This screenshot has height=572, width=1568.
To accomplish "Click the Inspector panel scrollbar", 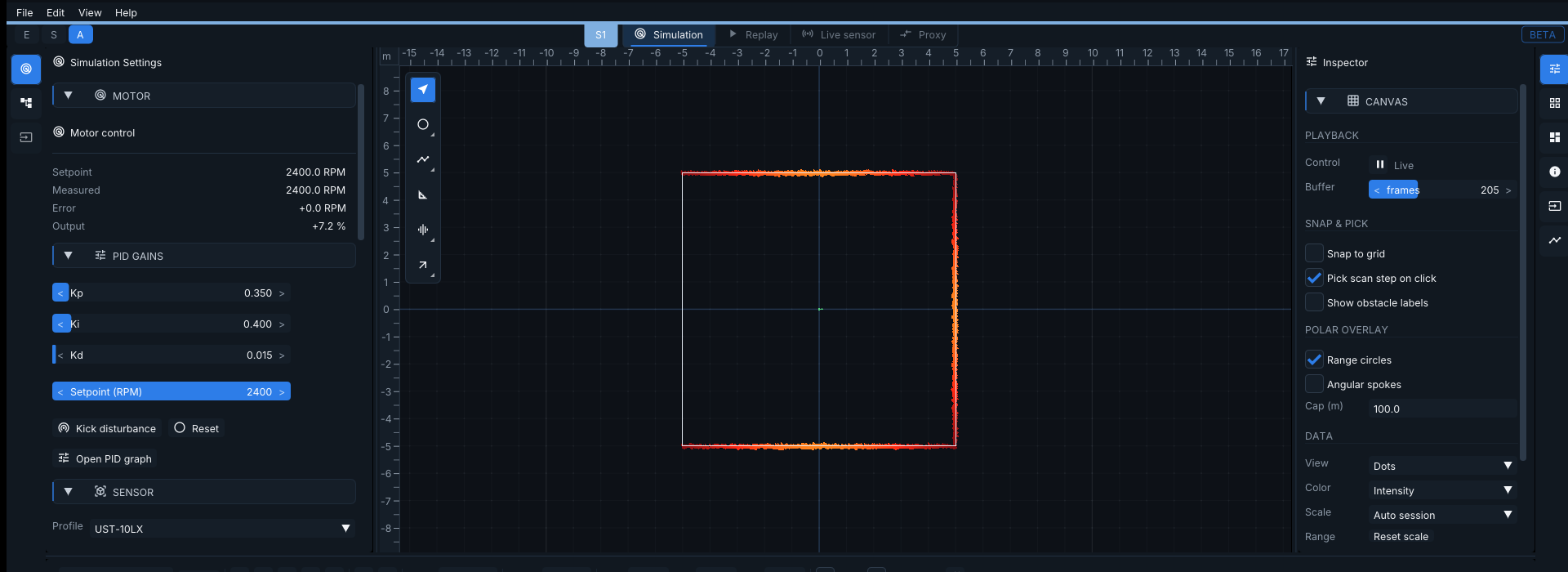I will [1522, 272].
